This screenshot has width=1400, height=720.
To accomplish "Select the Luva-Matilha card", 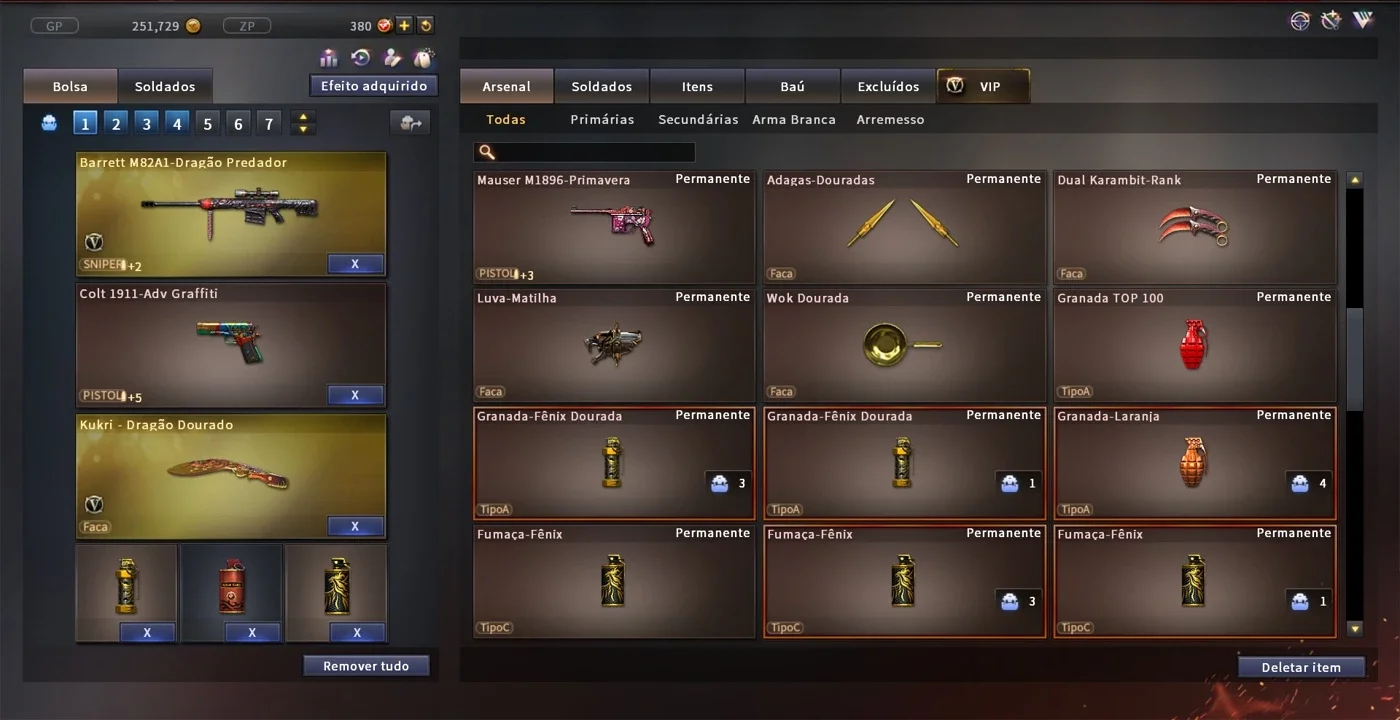I will [614, 345].
